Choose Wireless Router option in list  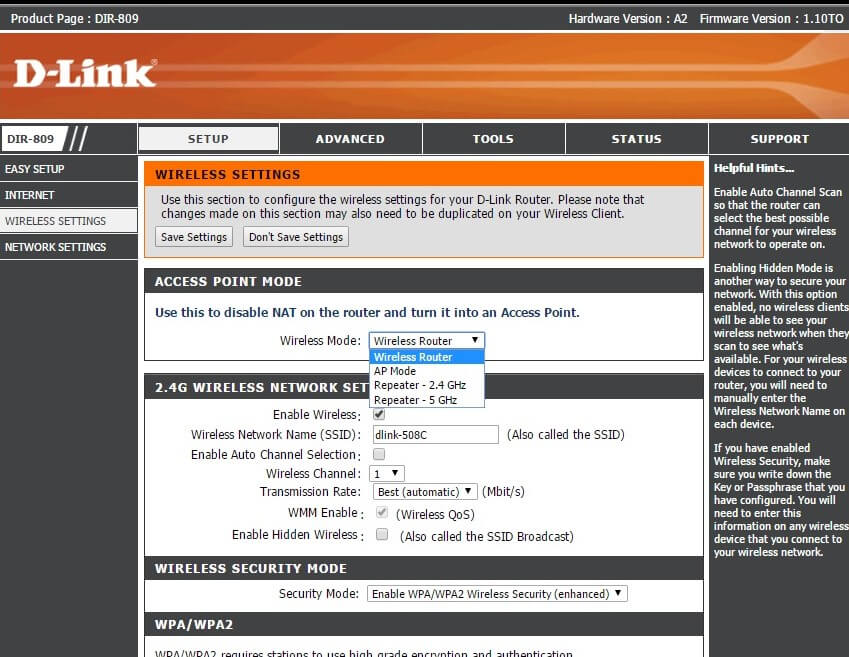pyautogui.click(x=427, y=357)
